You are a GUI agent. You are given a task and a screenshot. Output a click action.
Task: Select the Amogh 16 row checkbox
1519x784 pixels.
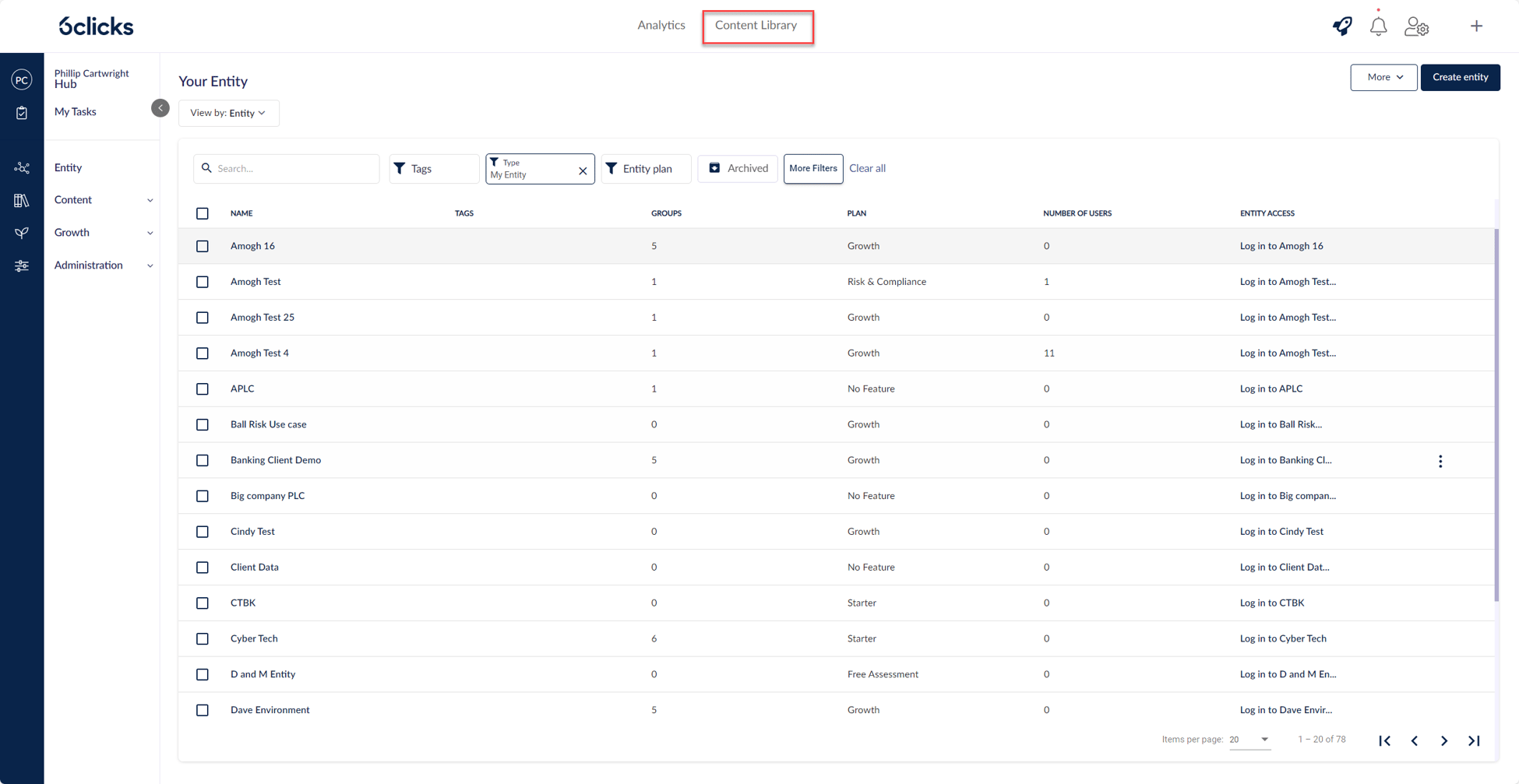click(x=203, y=246)
